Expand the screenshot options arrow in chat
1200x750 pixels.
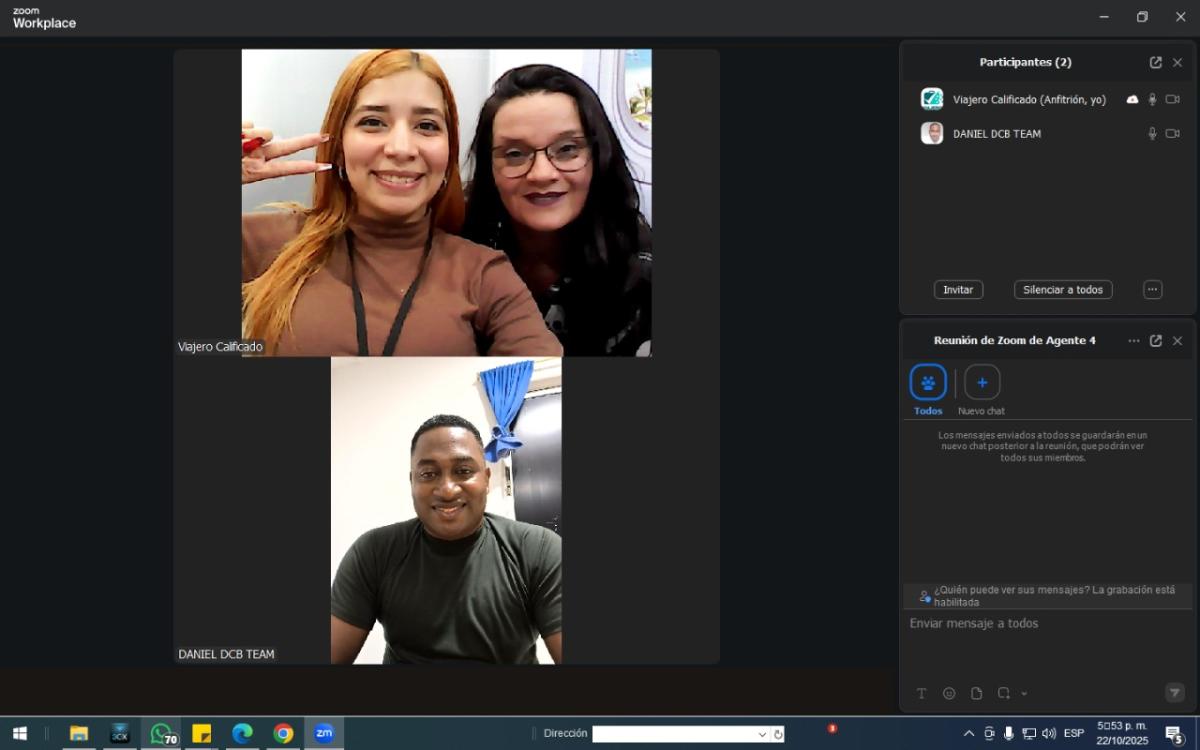tap(1024, 694)
